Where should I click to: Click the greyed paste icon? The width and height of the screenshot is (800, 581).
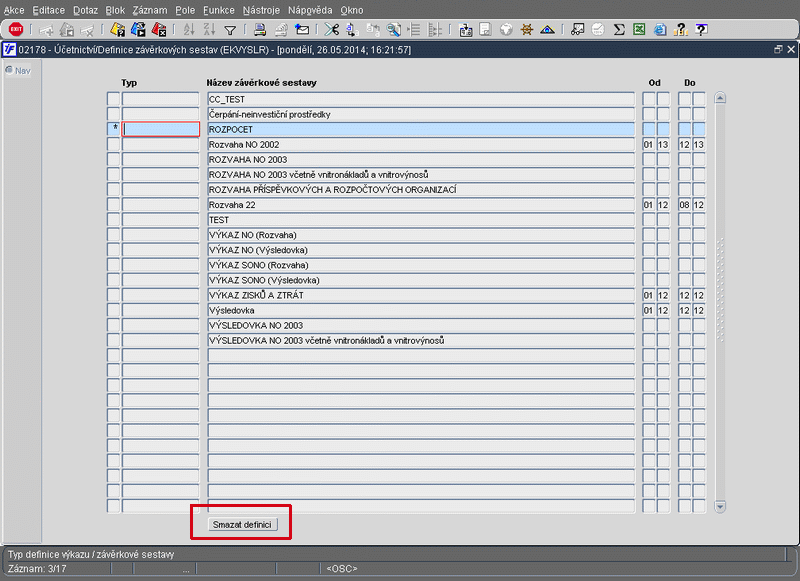(373, 30)
